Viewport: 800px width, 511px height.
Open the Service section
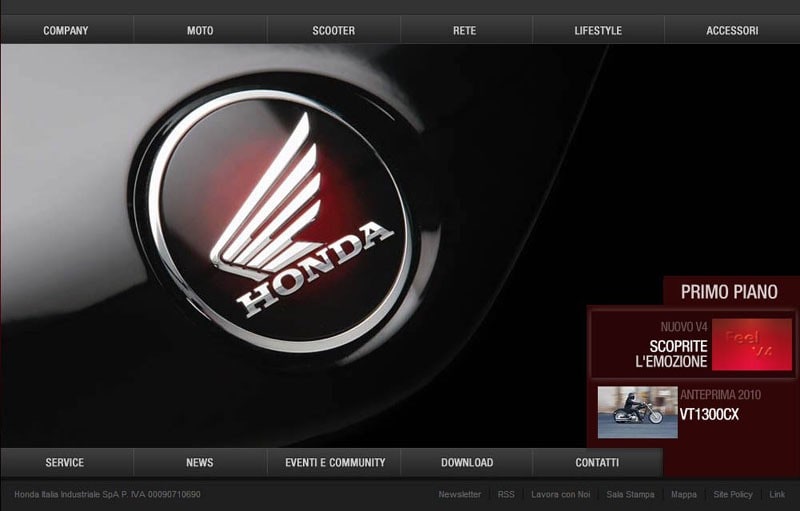point(65,463)
